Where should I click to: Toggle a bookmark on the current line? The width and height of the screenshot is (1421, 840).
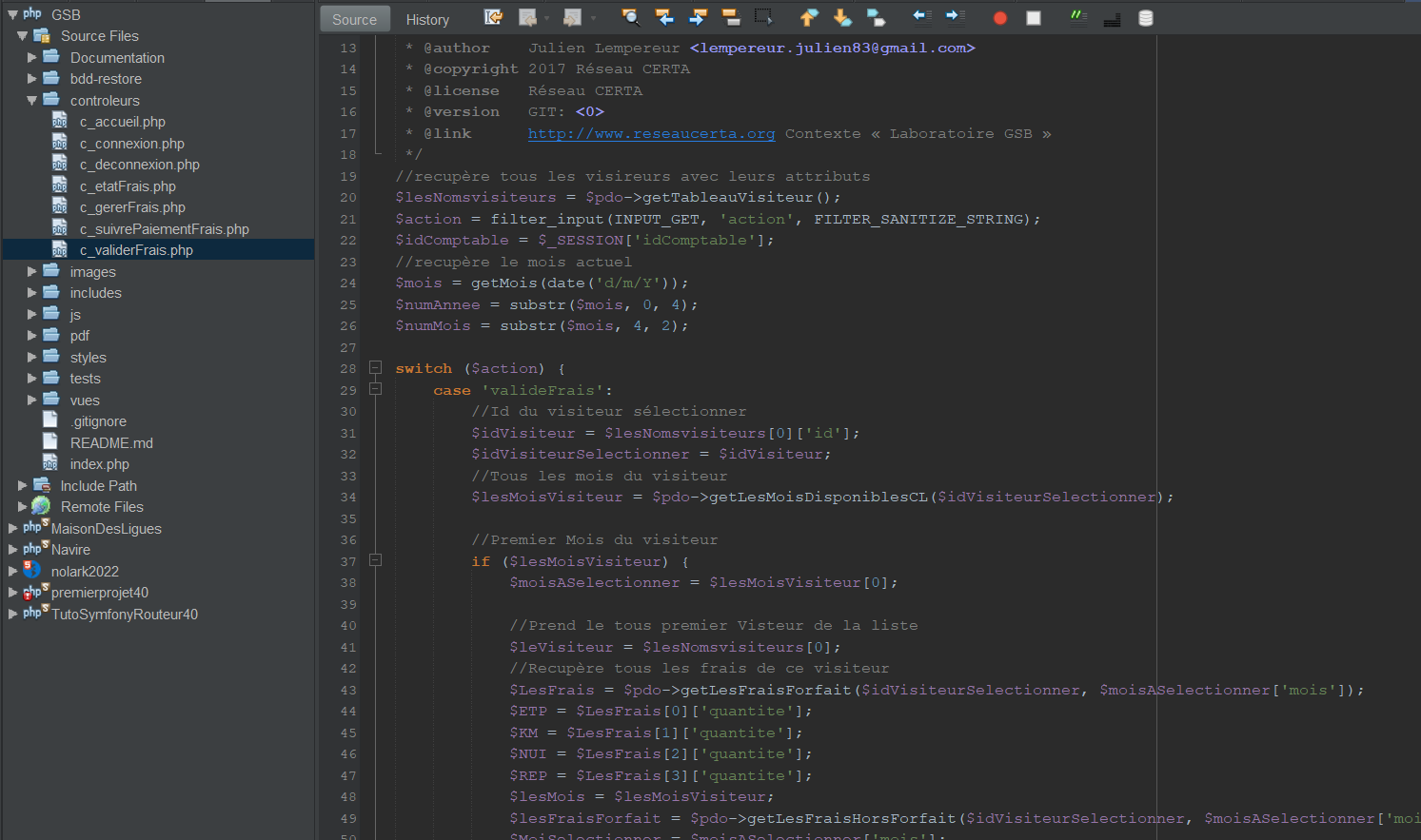pos(876,17)
